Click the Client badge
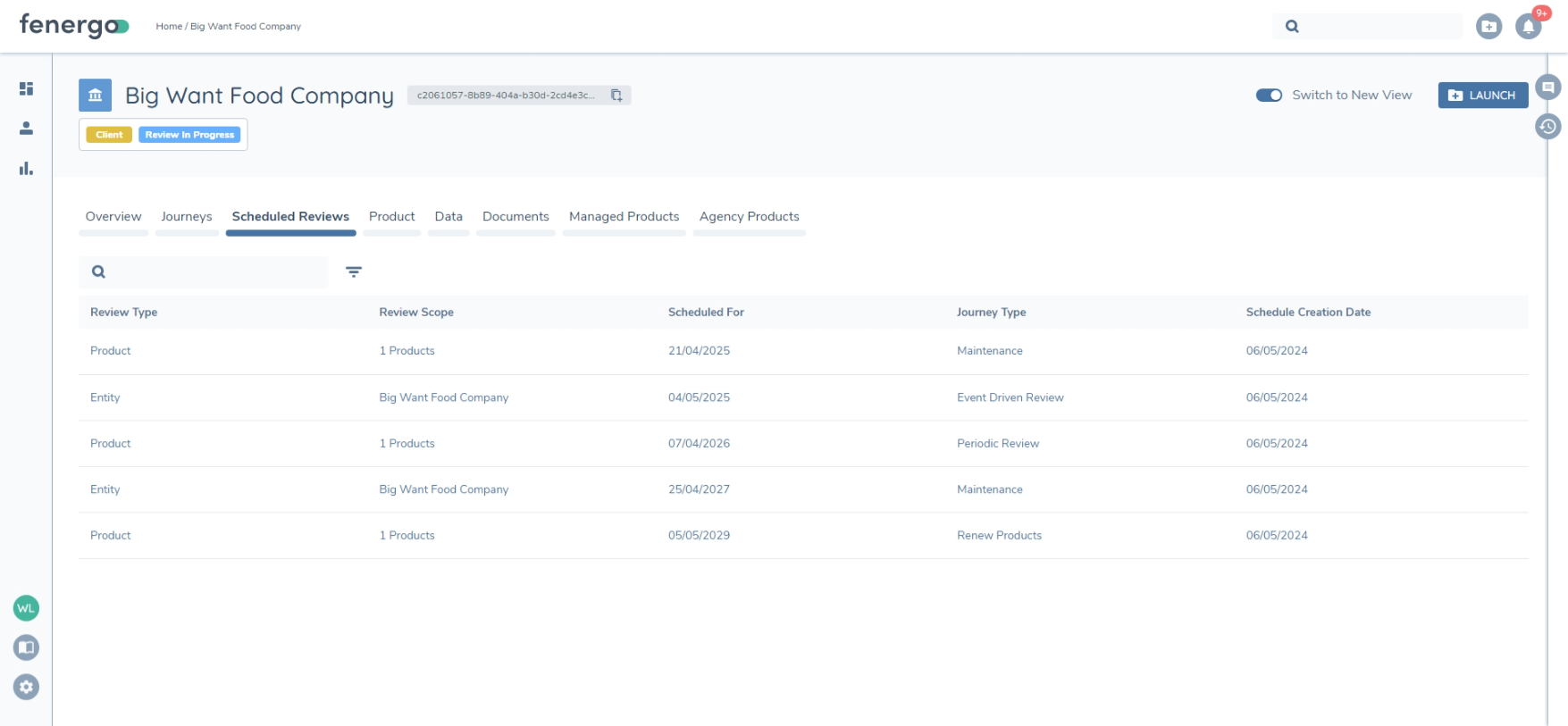The height and width of the screenshot is (726, 1568). (x=109, y=135)
